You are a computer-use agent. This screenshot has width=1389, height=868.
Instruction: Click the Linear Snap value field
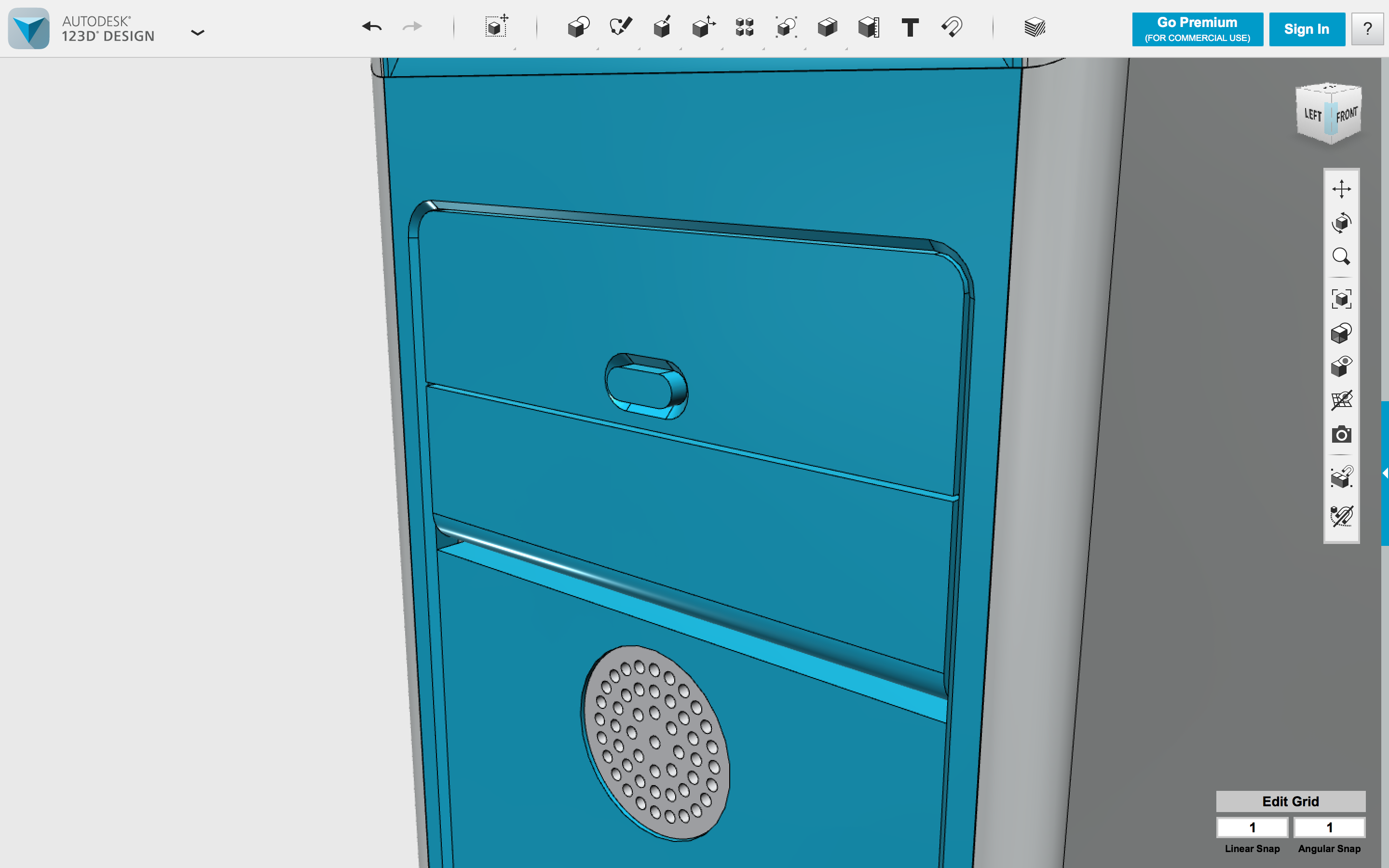[x=1252, y=827]
